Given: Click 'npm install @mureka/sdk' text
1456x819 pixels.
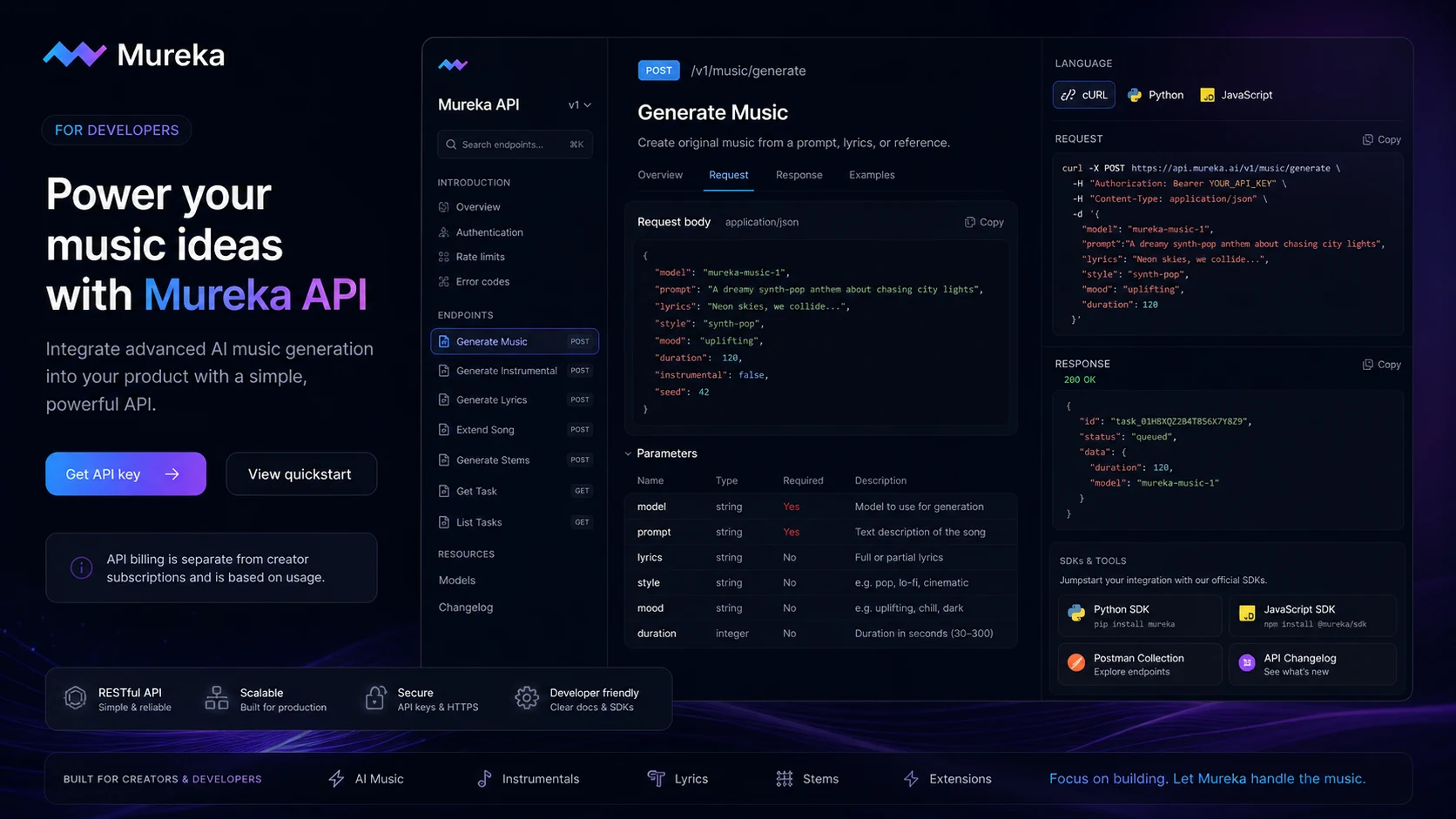Looking at the screenshot, I should (x=1315, y=624).
